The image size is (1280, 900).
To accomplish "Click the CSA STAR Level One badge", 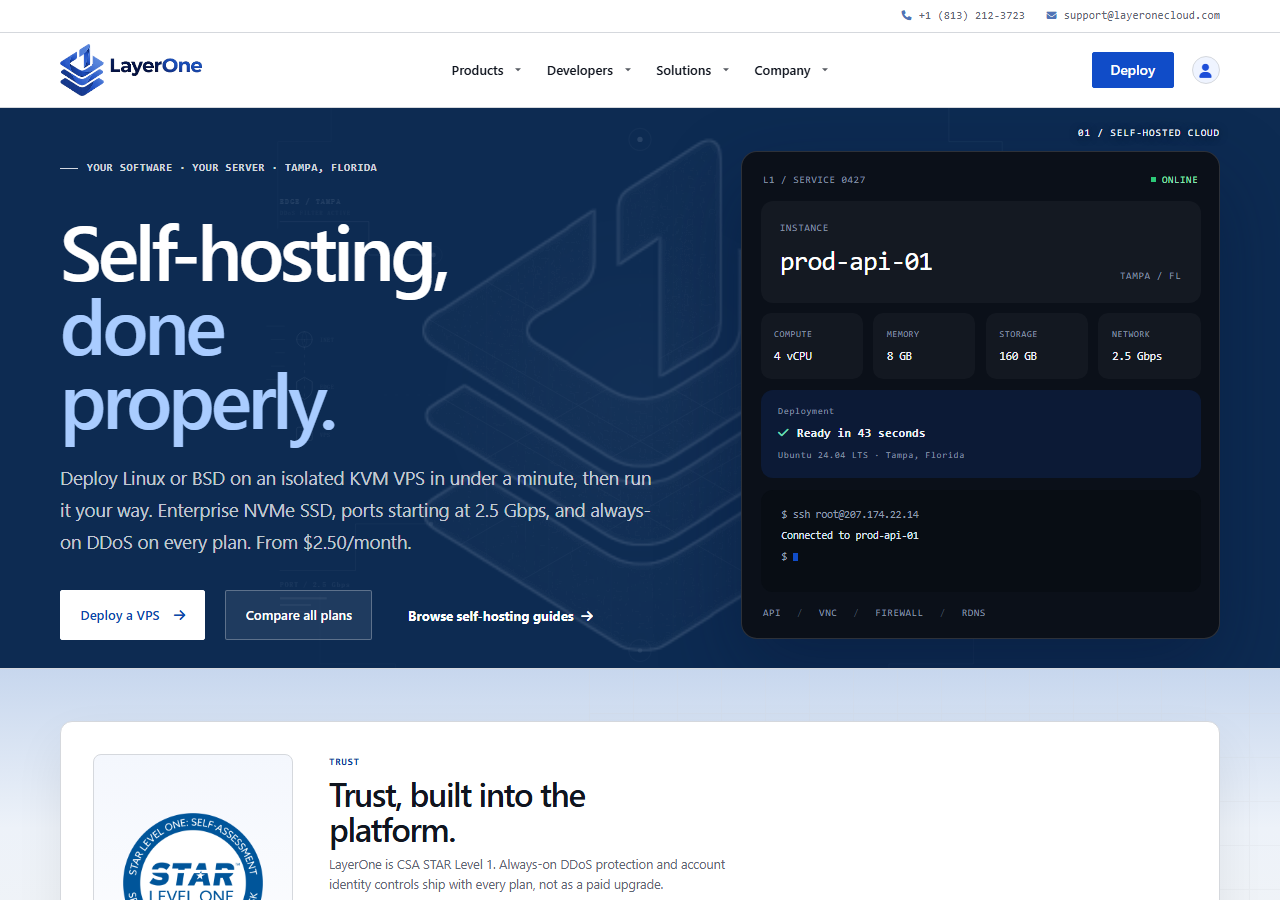I will click(193, 855).
